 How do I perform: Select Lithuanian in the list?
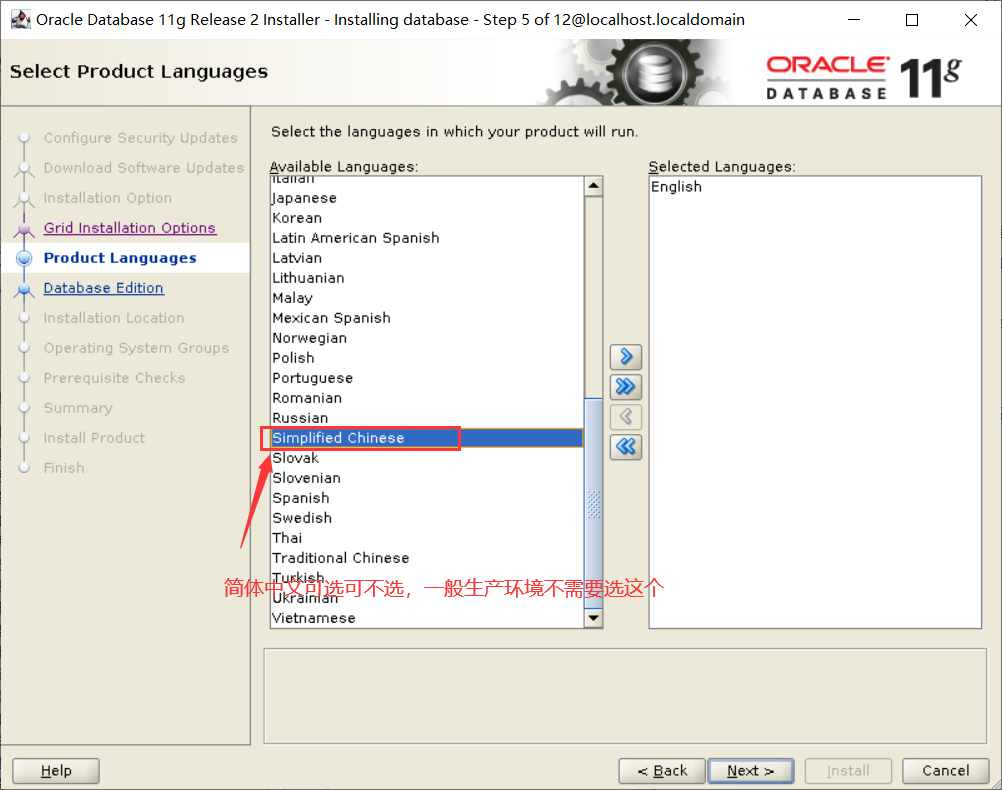427,278
